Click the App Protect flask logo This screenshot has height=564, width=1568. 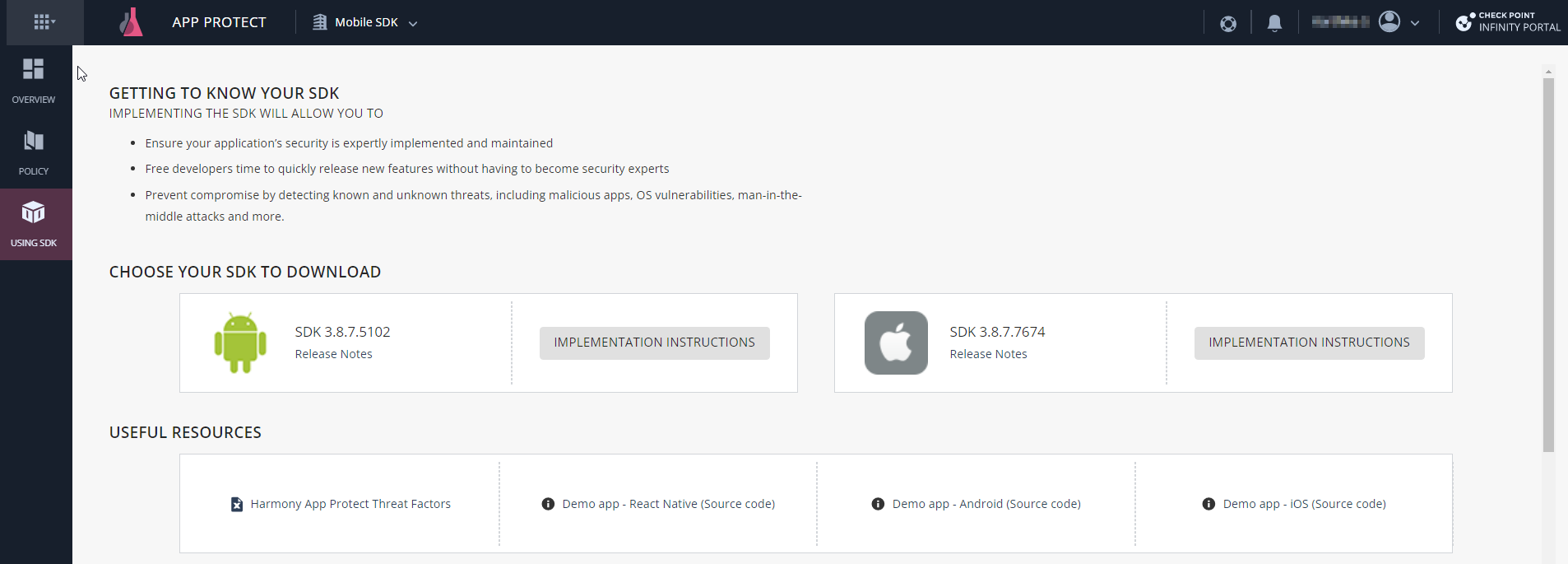pyautogui.click(x=132, y=22)
